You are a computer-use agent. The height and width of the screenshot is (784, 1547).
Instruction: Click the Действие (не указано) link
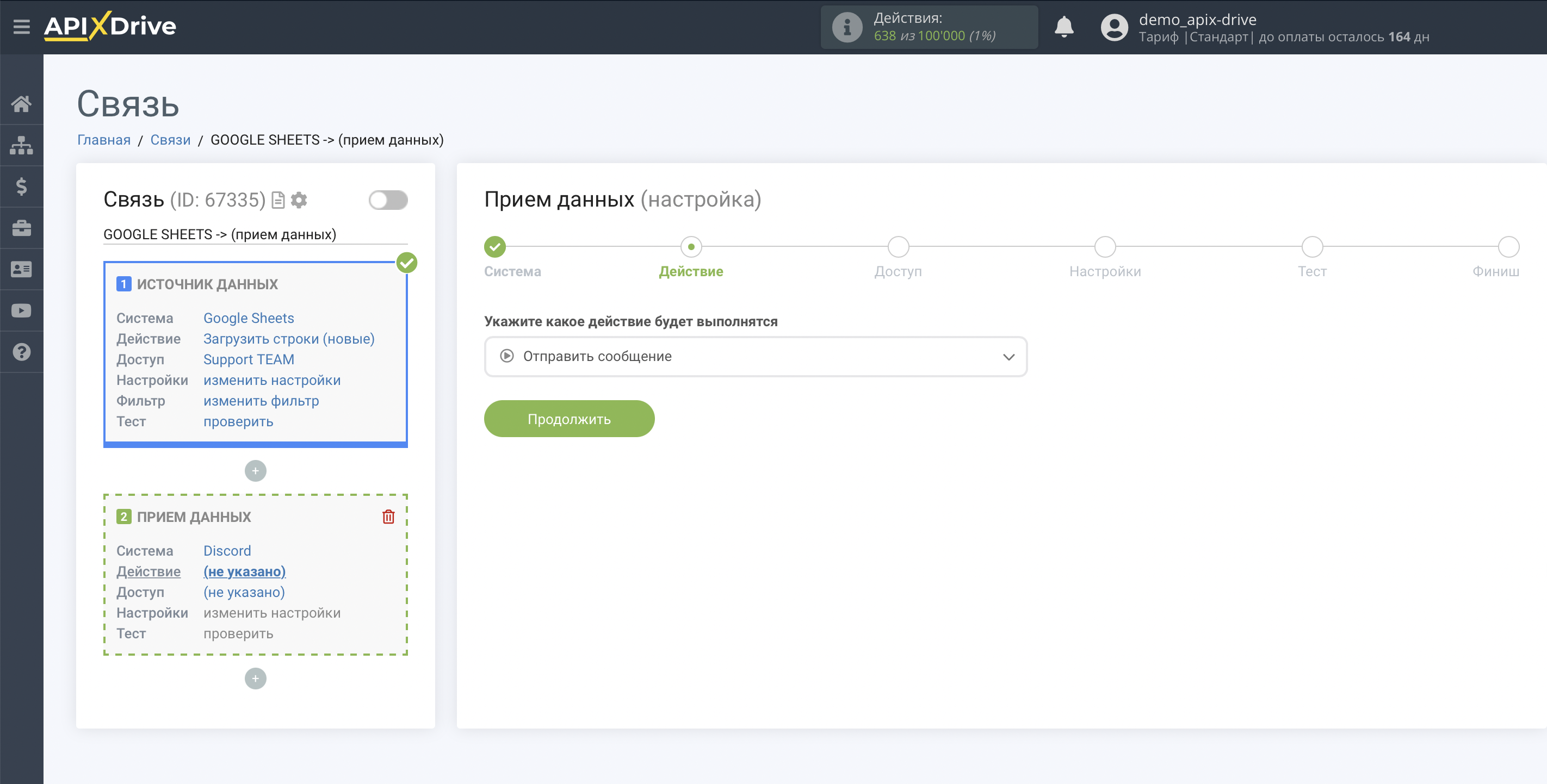point(244,572)
